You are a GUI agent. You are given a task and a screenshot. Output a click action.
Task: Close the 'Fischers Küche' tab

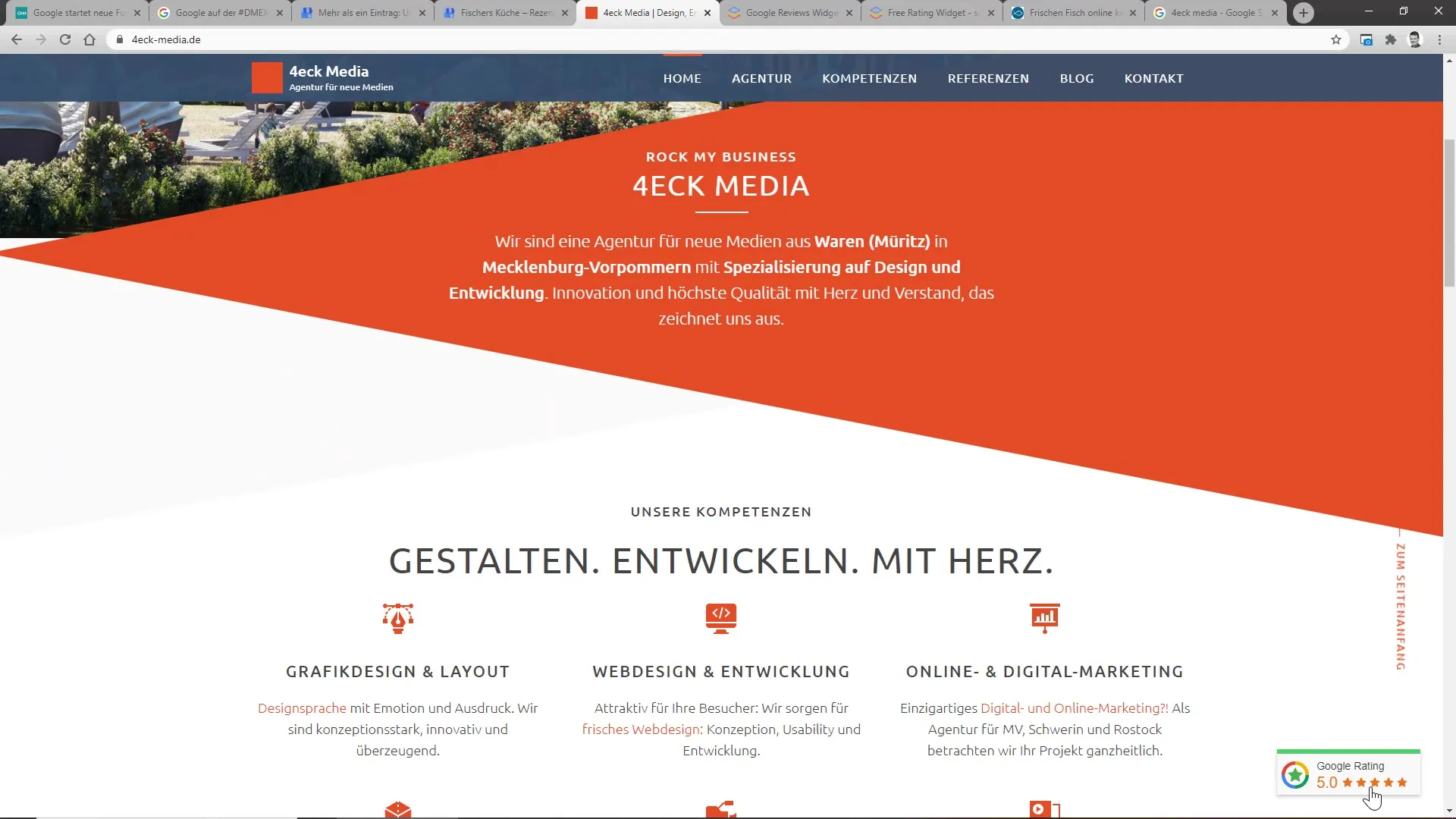click(x=565, y=13)
